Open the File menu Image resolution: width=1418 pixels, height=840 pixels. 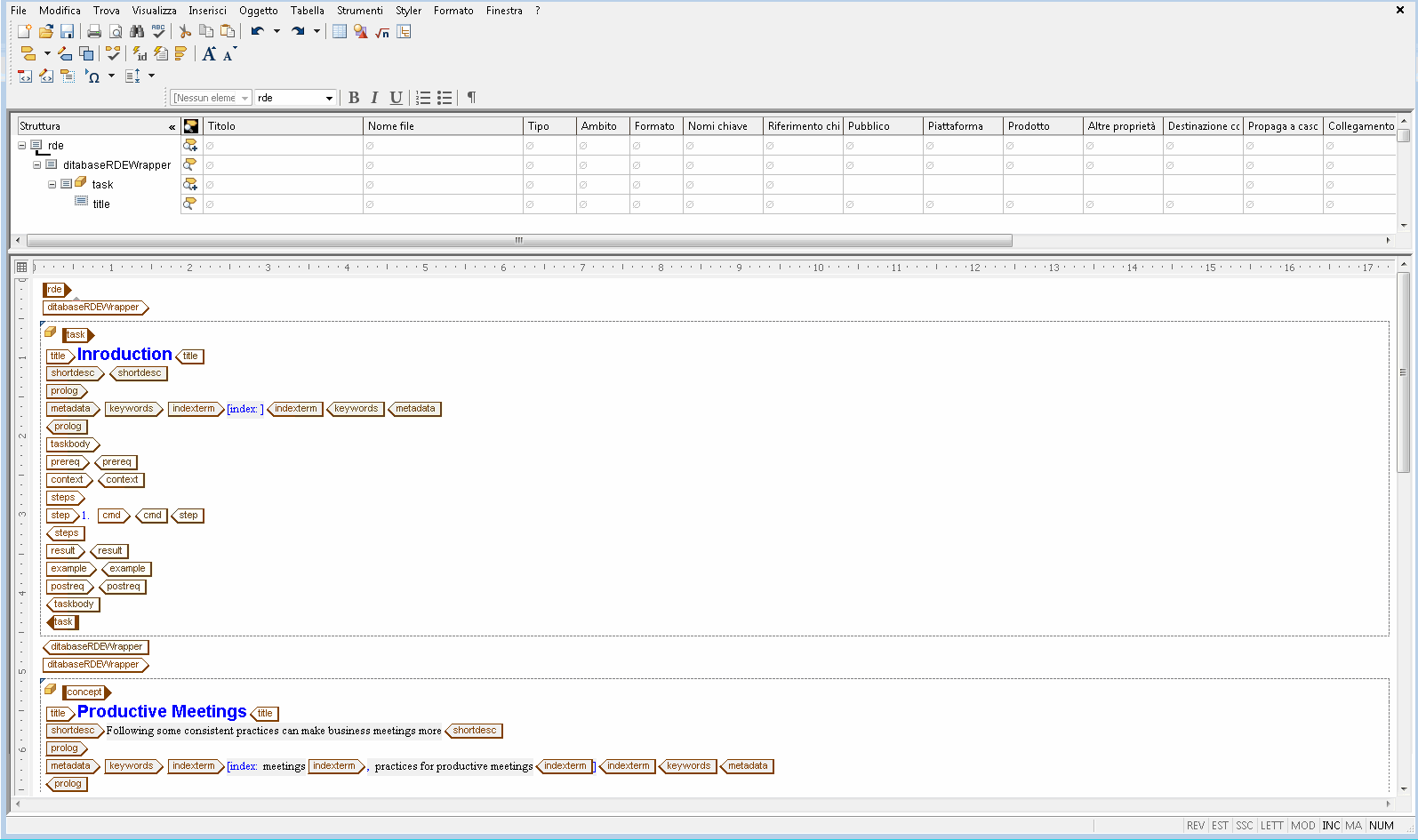pos(19,11)
